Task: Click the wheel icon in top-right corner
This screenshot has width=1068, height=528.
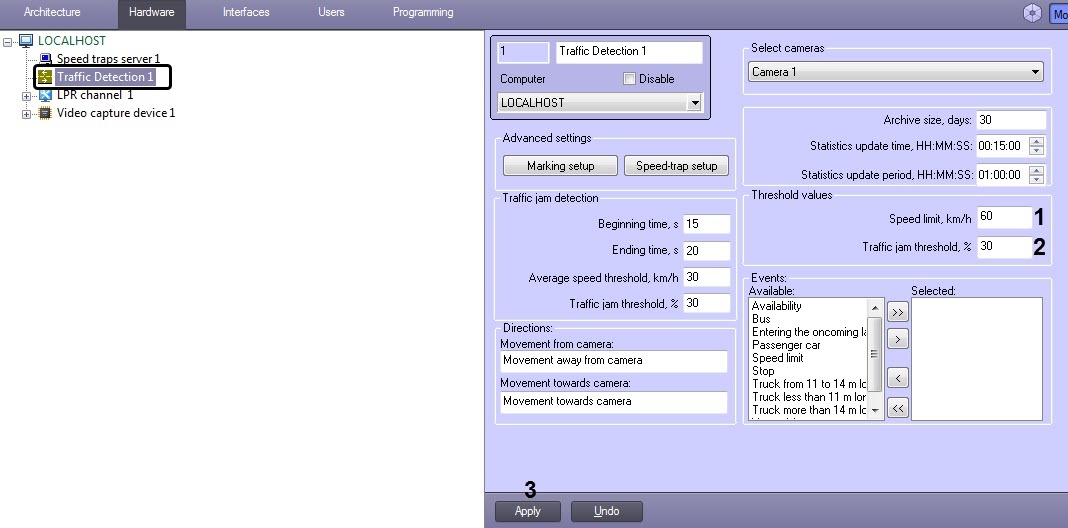Action: (1033, 12)
